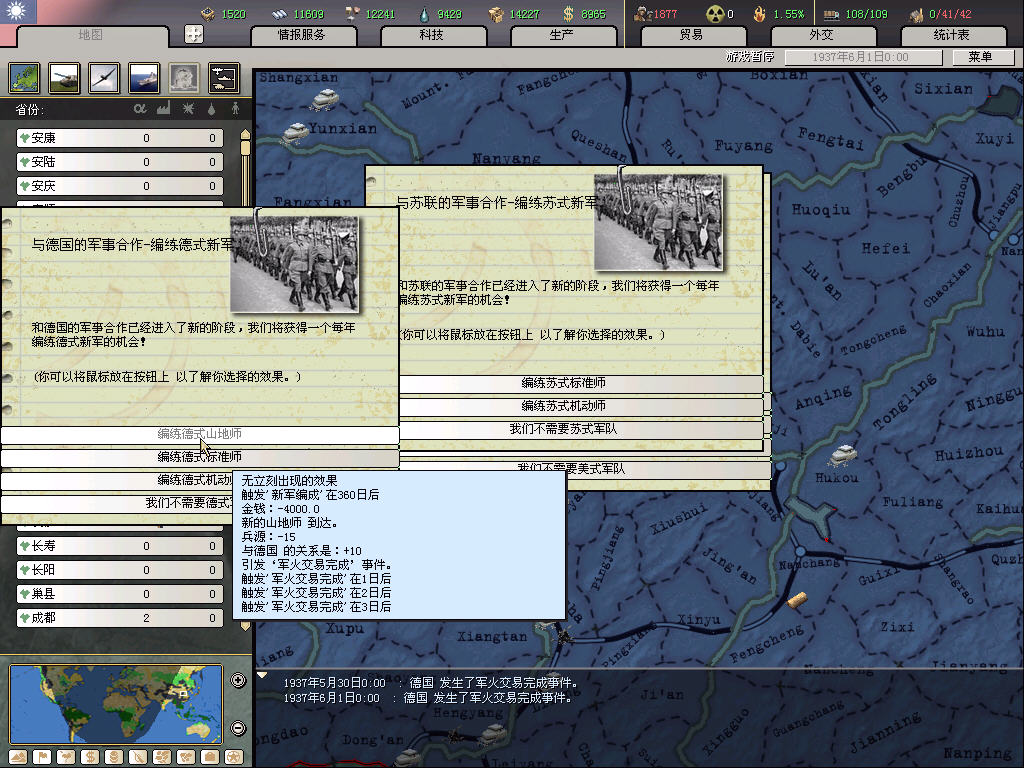Open the 外交 diplomacy tab
Image resolution: width=1024 pixels, height=768 pixels.
click(821, 35)
